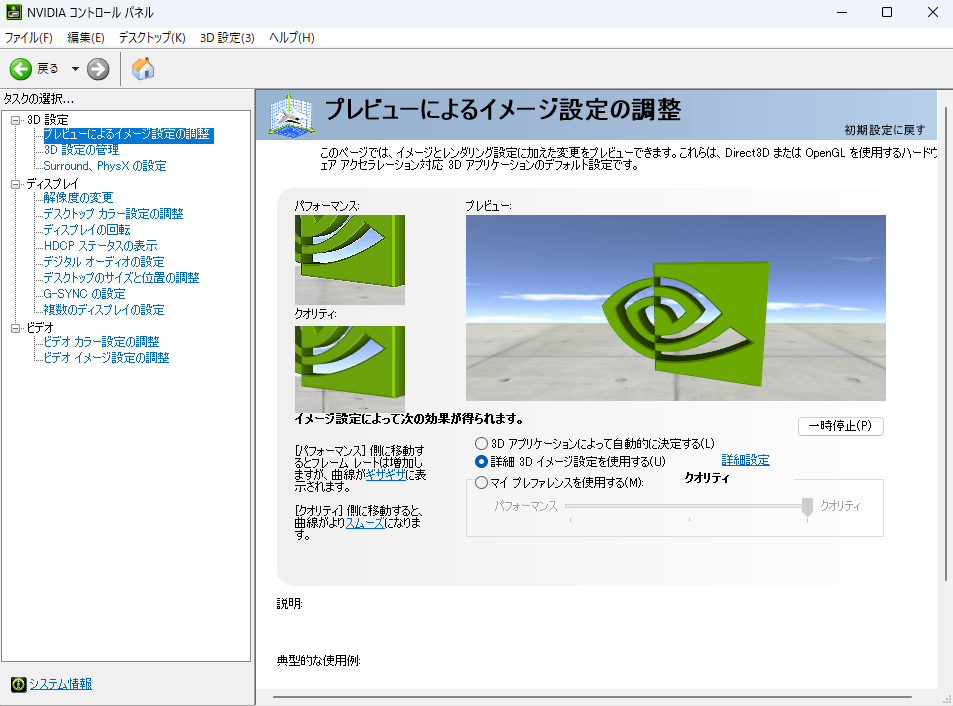Open the ファイル(F) menu
953x706 pixels.
pos(29,38)
